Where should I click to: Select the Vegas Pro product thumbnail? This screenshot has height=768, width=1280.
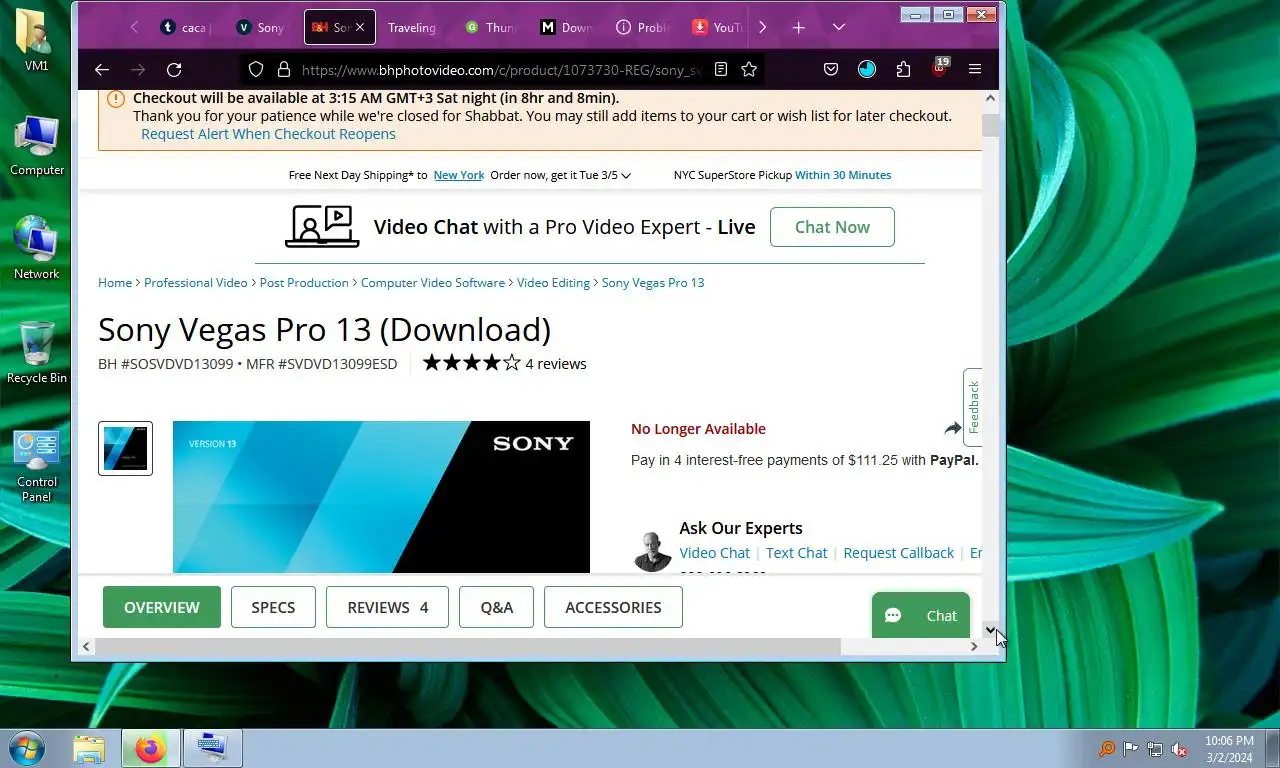(125, 448)
